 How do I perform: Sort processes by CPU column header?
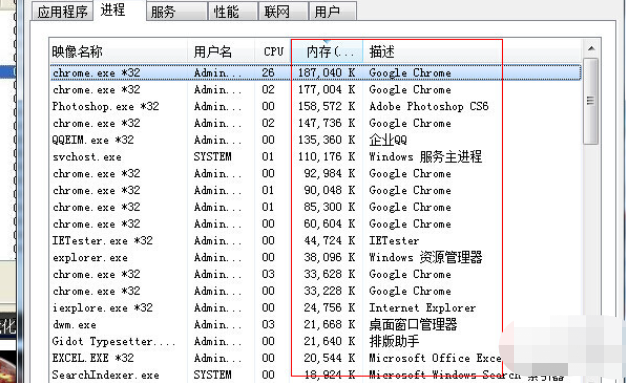click(273, 52)
